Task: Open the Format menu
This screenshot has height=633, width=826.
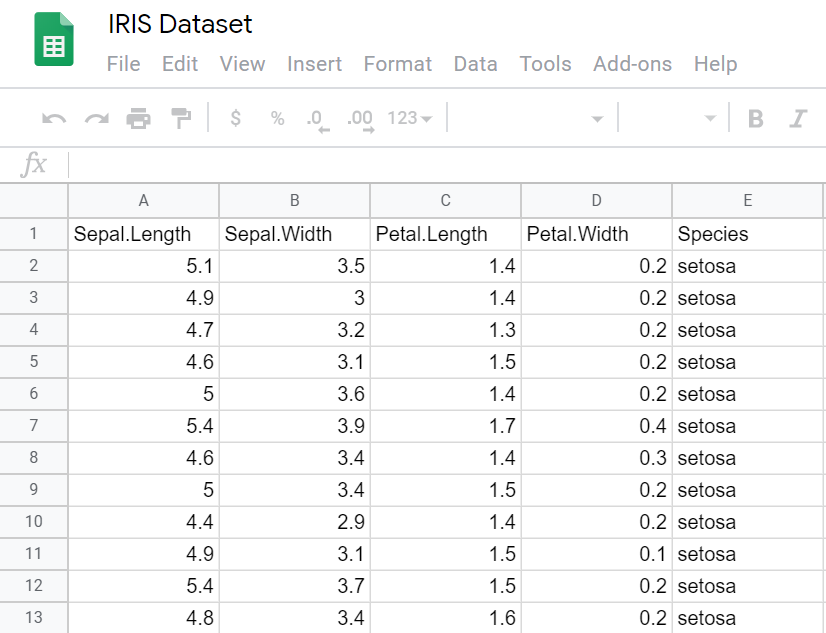Action: point(398,64)
